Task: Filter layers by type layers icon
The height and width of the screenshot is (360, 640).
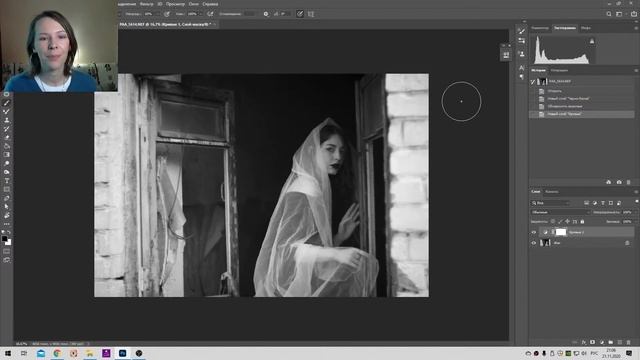Action: 603,203
